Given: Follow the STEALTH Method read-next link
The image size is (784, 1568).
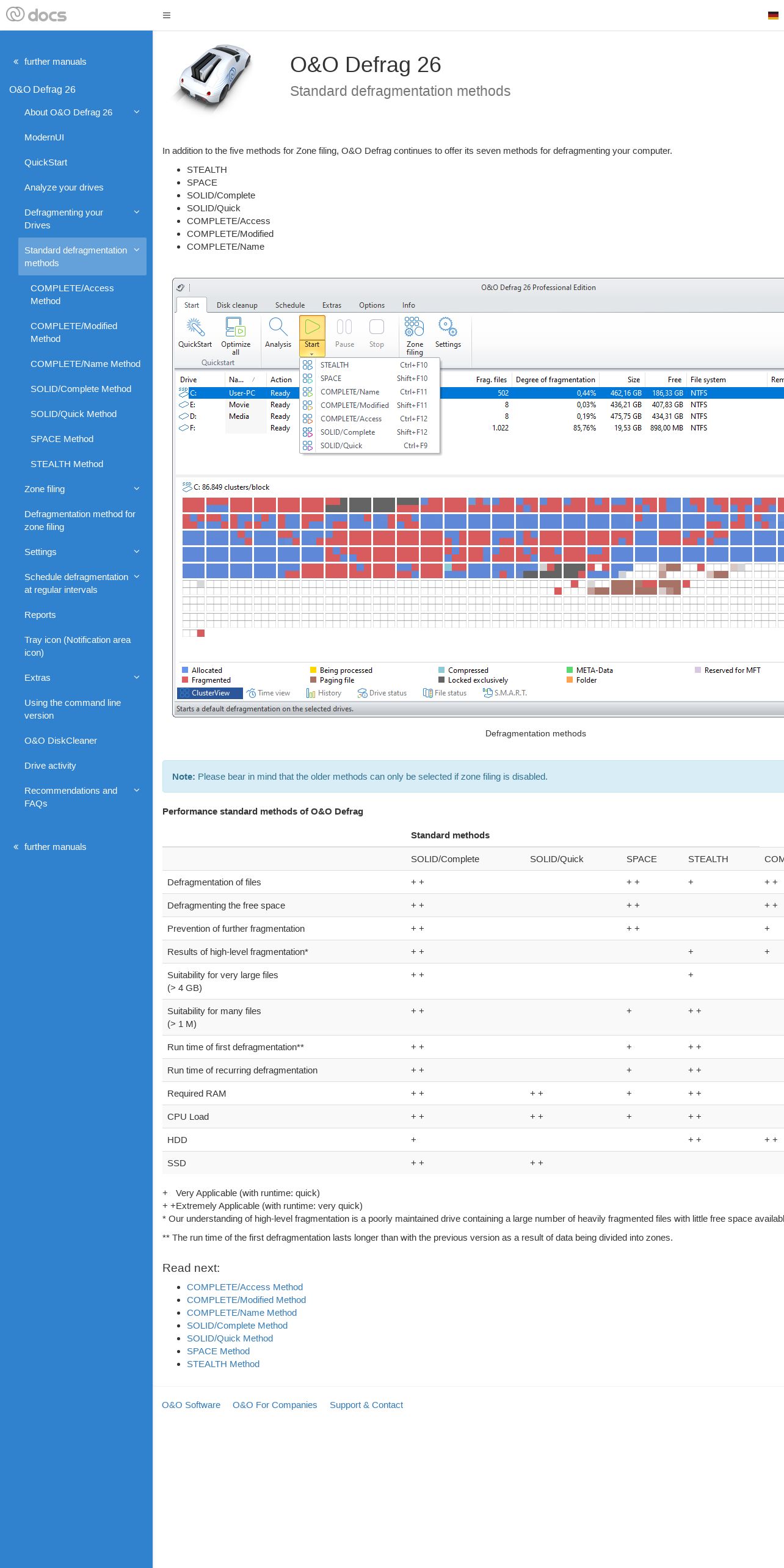Looking at the screenshot, I should tap(223, 1364).
